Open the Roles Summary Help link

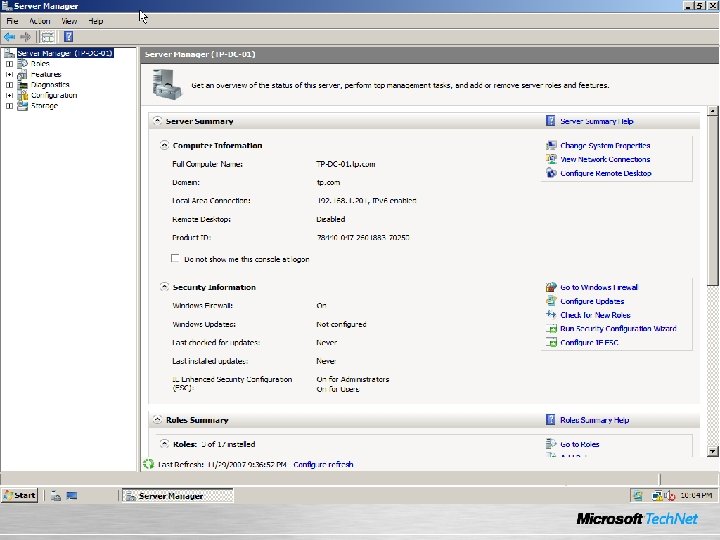[595, 420]
